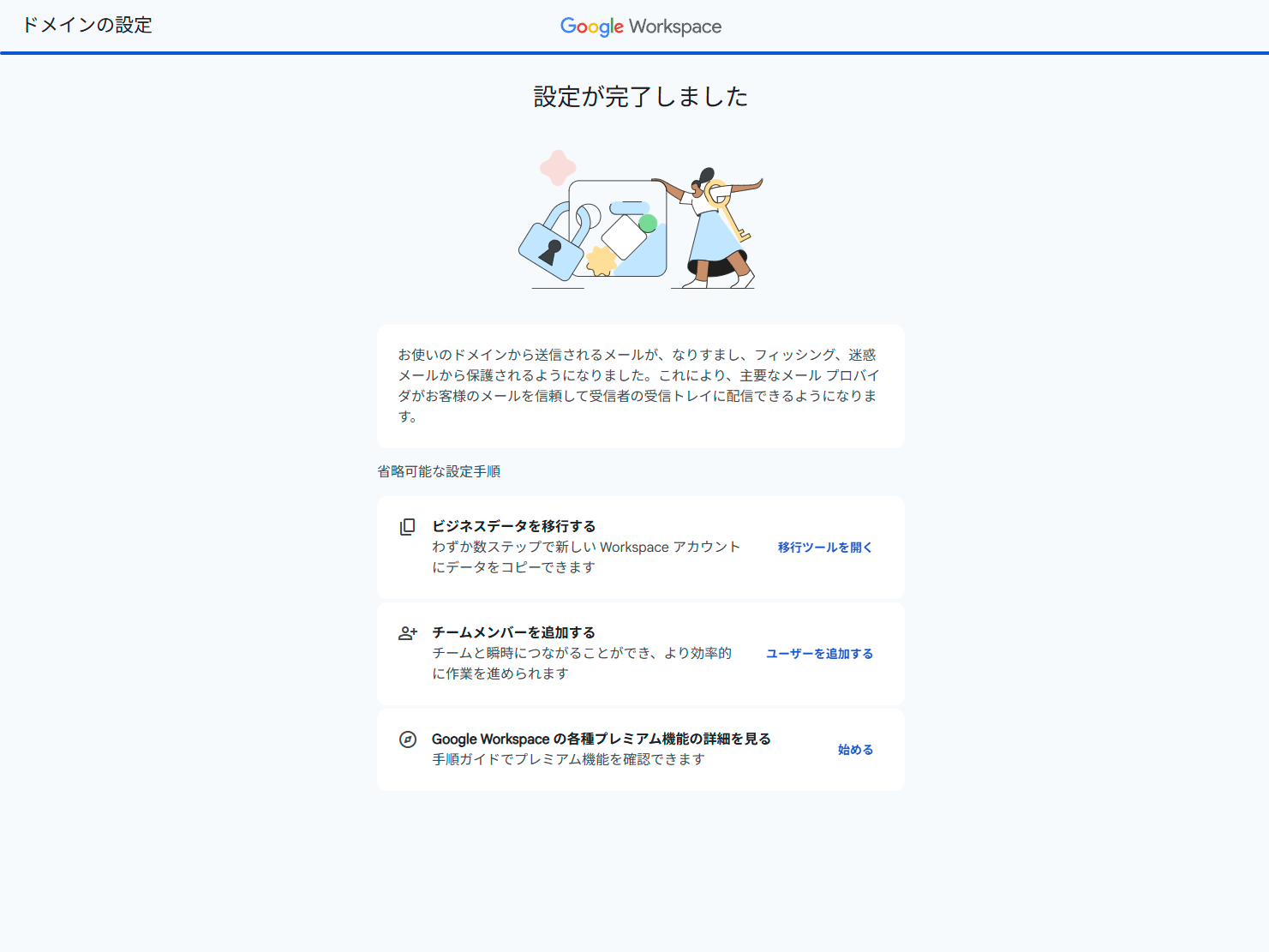
Task: Click the Google Workspace の各種プレミアム機能 title
Action: (601, 739)
